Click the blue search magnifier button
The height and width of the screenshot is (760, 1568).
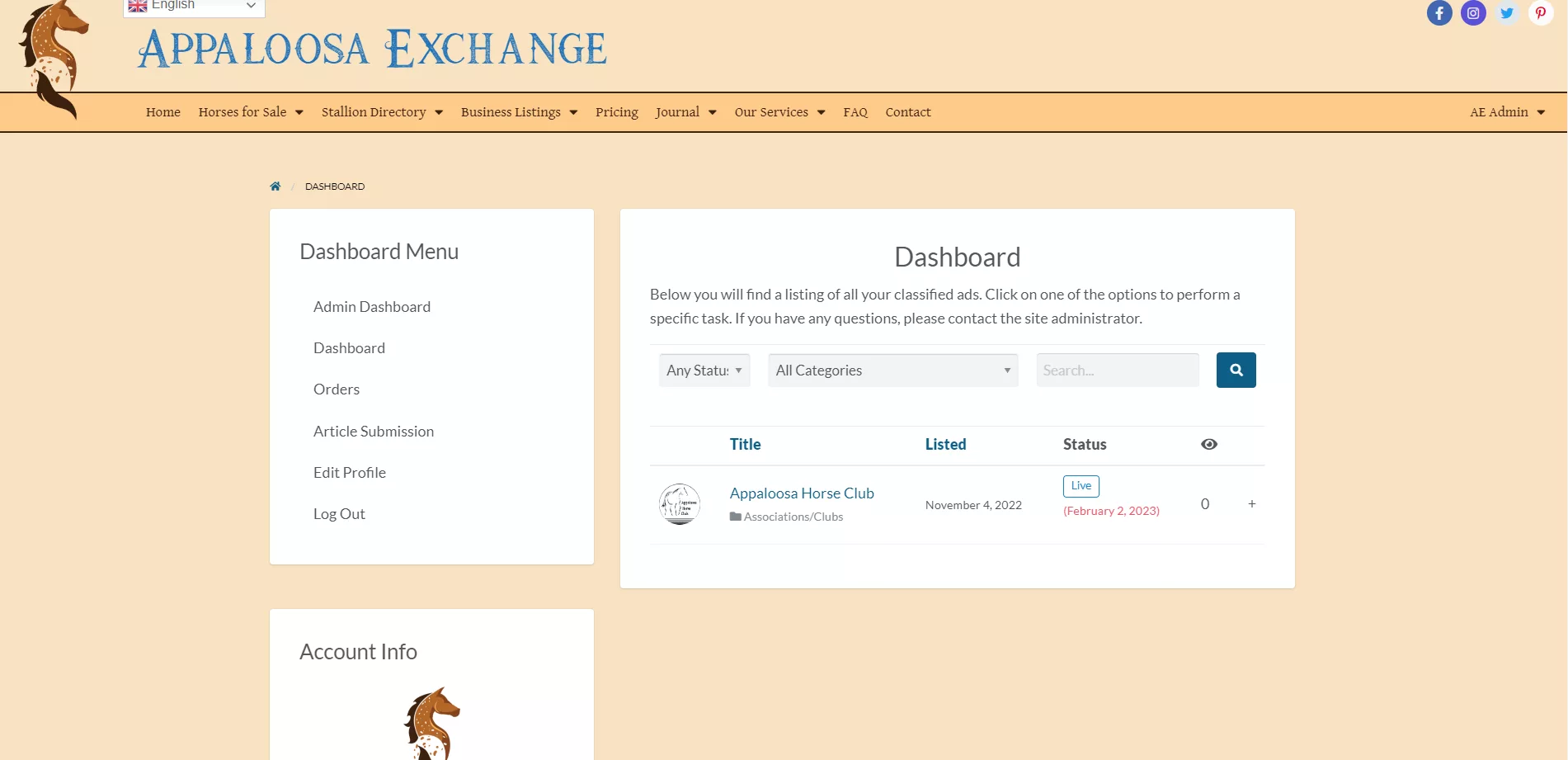[1236, 371]
